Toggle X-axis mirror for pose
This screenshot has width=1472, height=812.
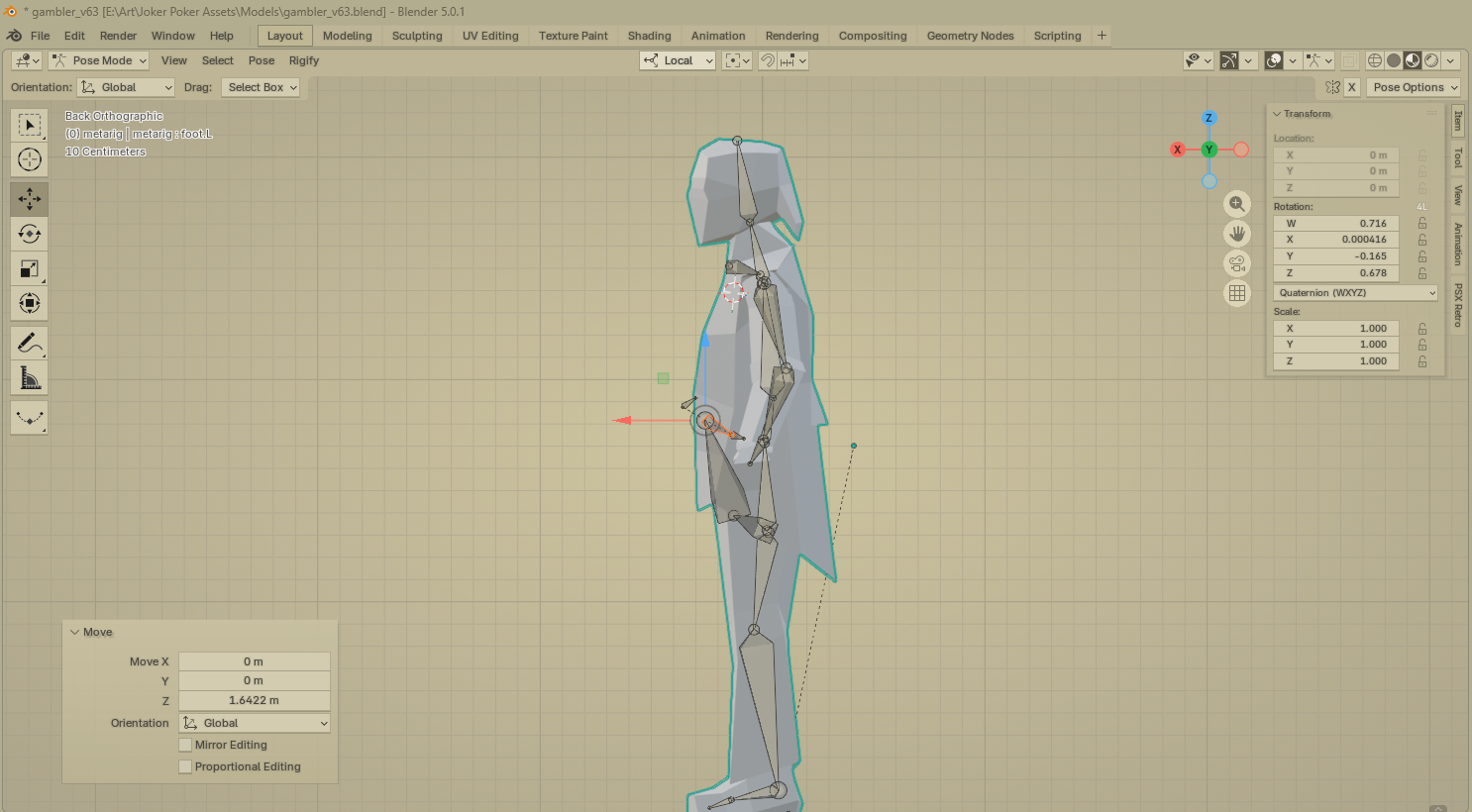[1351, 87]
